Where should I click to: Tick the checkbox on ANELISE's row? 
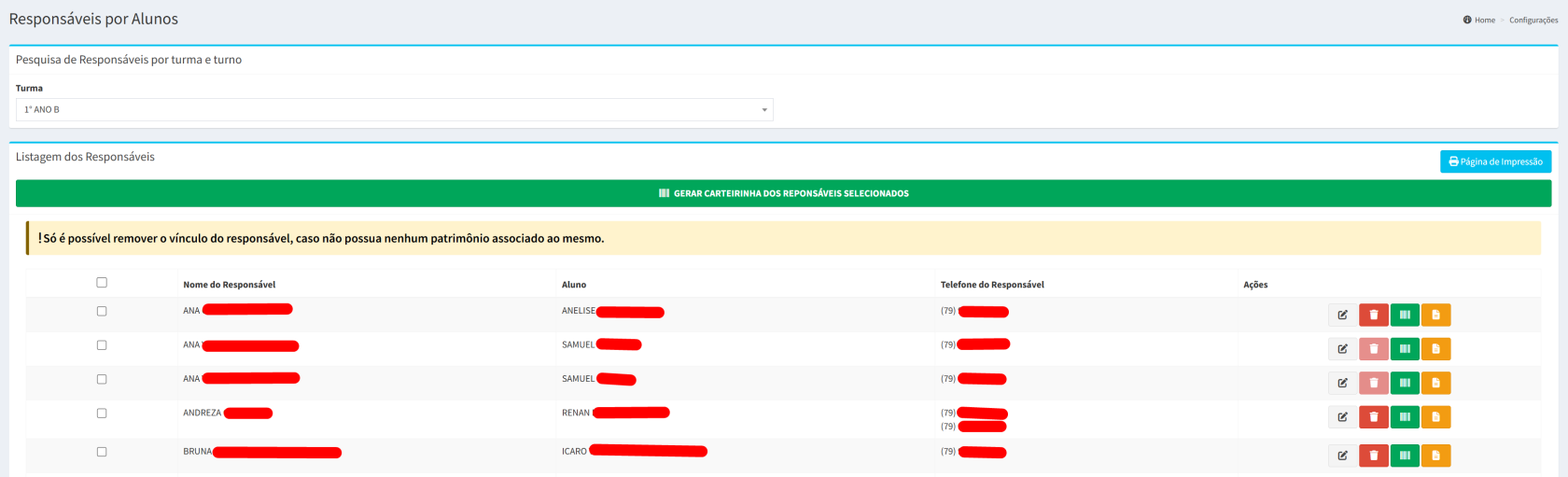(102, 312)
